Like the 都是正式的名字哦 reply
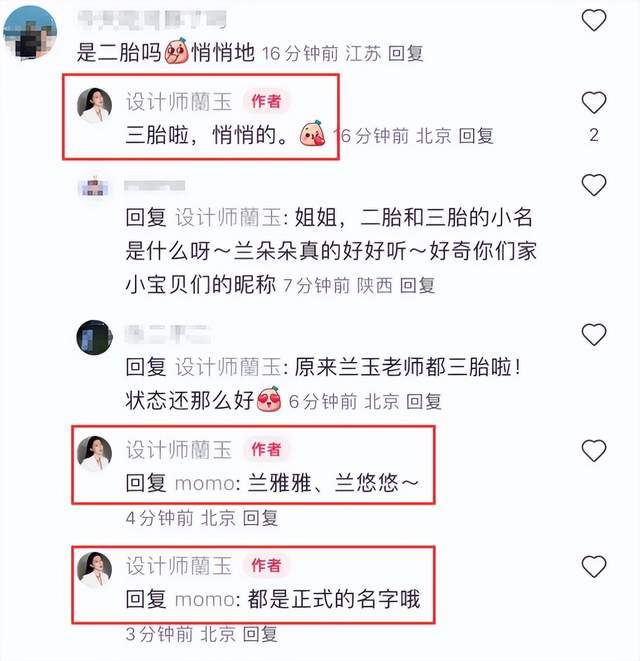The width and height of the screenshot is (640, 661). 594,566
